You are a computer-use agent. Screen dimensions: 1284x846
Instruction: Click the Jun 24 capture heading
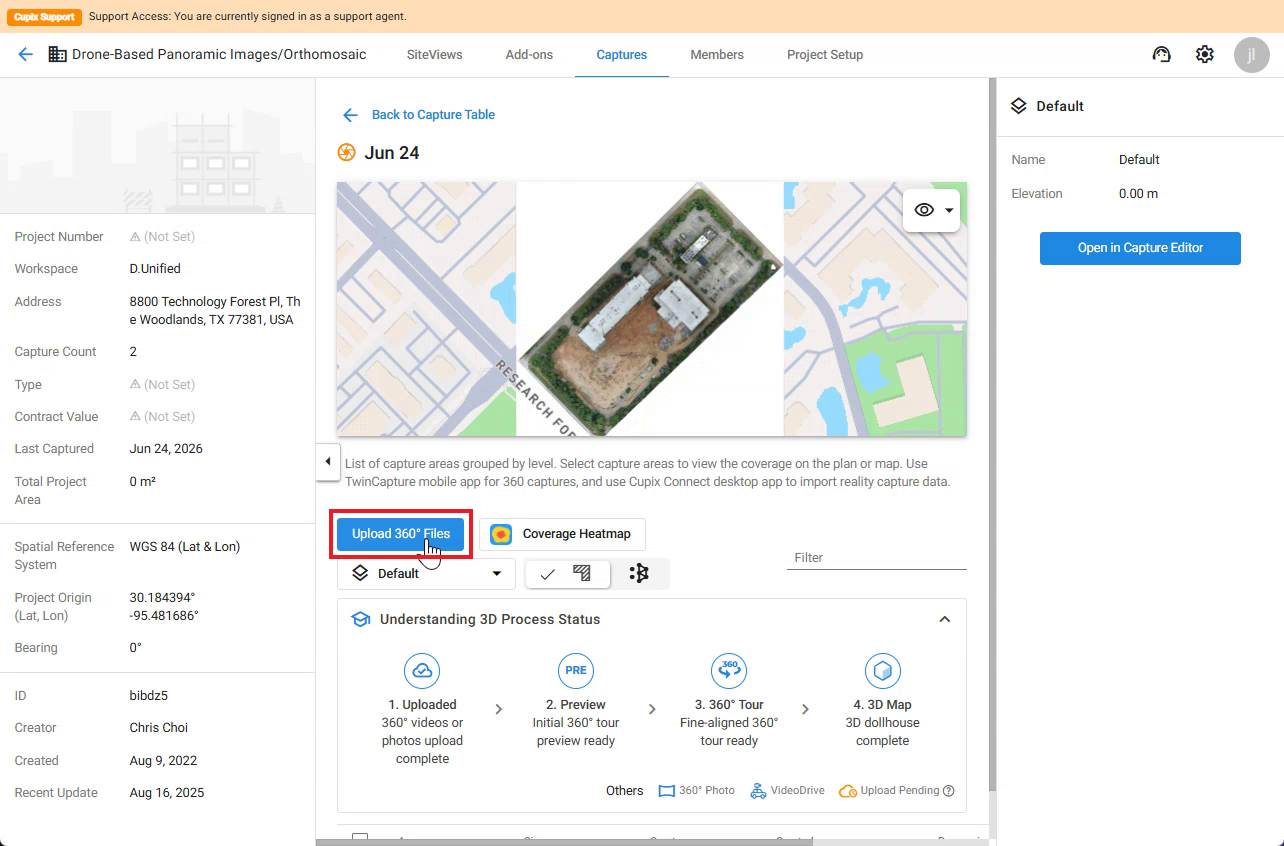coord(392,153)
